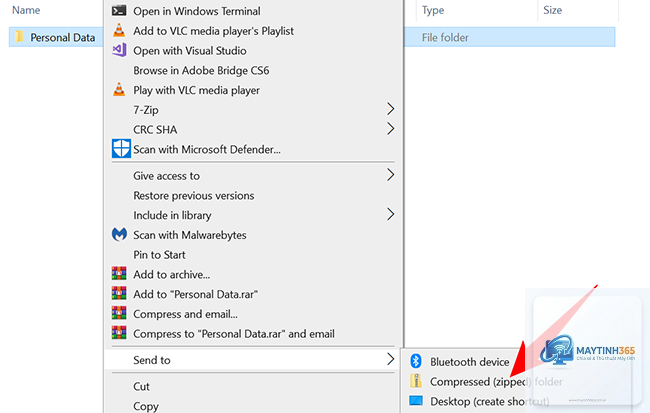The width and height of the screenshot is (650, 413).
Task: Expand the CRC SHA submenu arrow
Action: [x=390, y=129]
